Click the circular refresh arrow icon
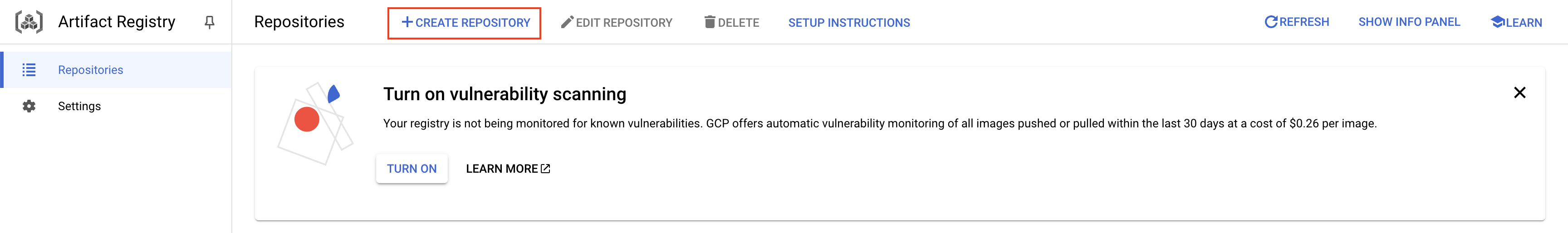1568x233 pixels. [x=1271, y=22]
